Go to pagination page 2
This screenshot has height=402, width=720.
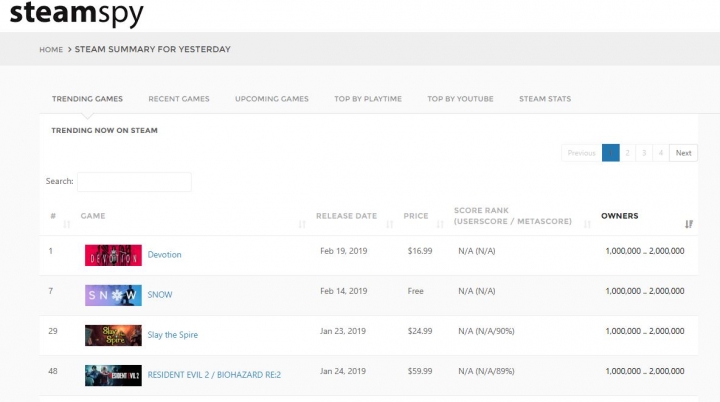point(627,153)
